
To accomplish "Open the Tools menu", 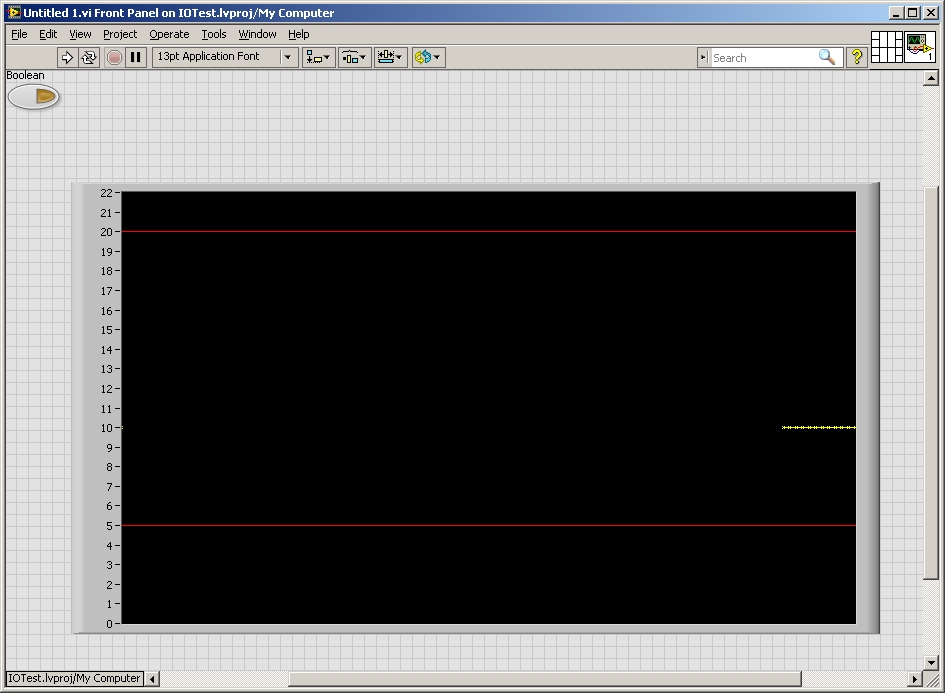I will pyautogui.click(x=214, y=34).
